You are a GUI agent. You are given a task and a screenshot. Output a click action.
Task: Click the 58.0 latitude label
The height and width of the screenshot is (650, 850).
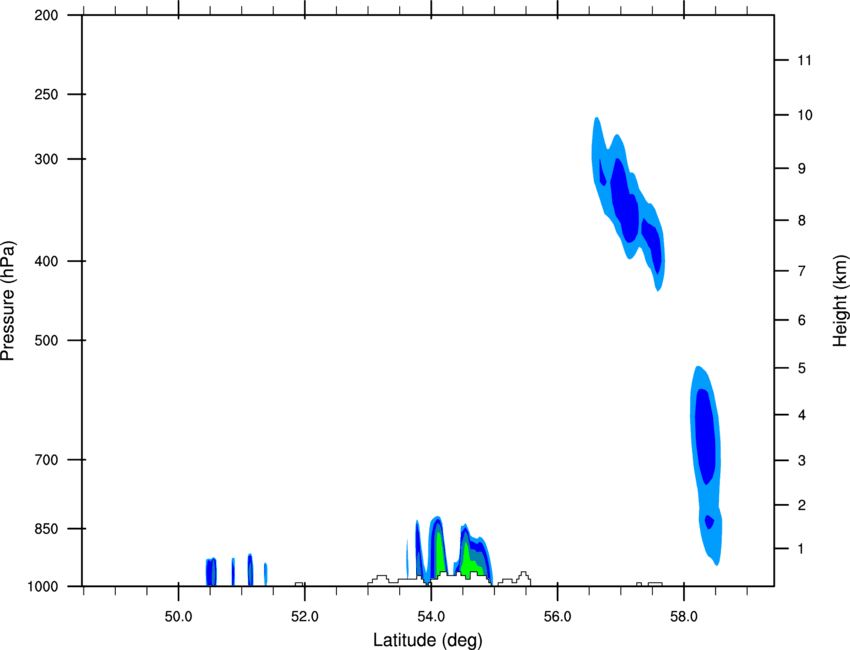click(684, 617)
